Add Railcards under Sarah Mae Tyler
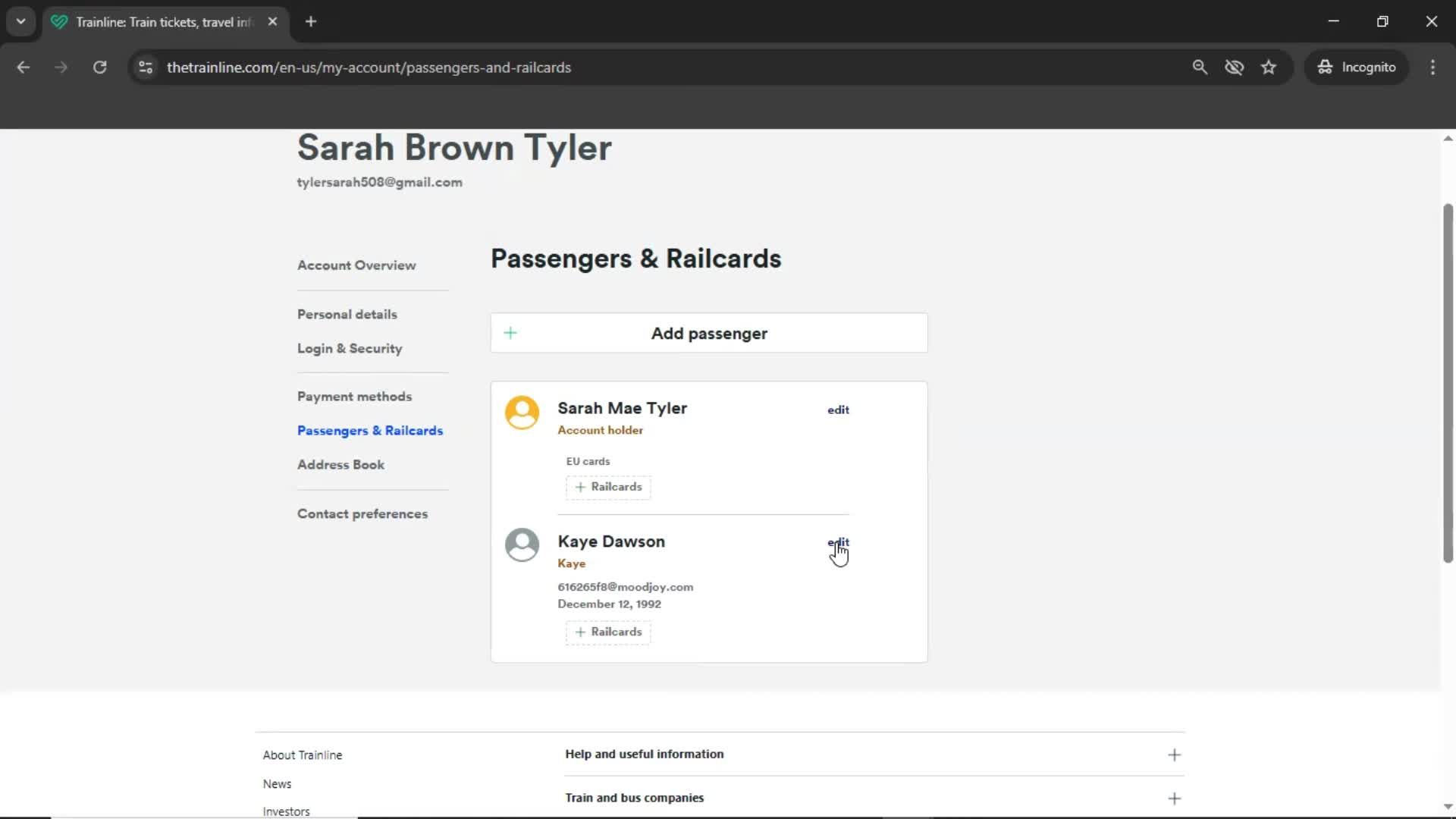1456x819 pixels. tap(607, 487)
